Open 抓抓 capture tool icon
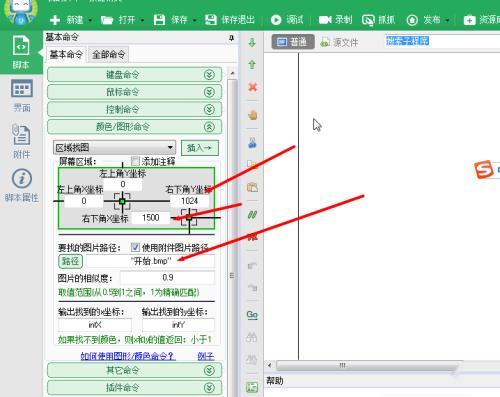 (x=368, y=20)
